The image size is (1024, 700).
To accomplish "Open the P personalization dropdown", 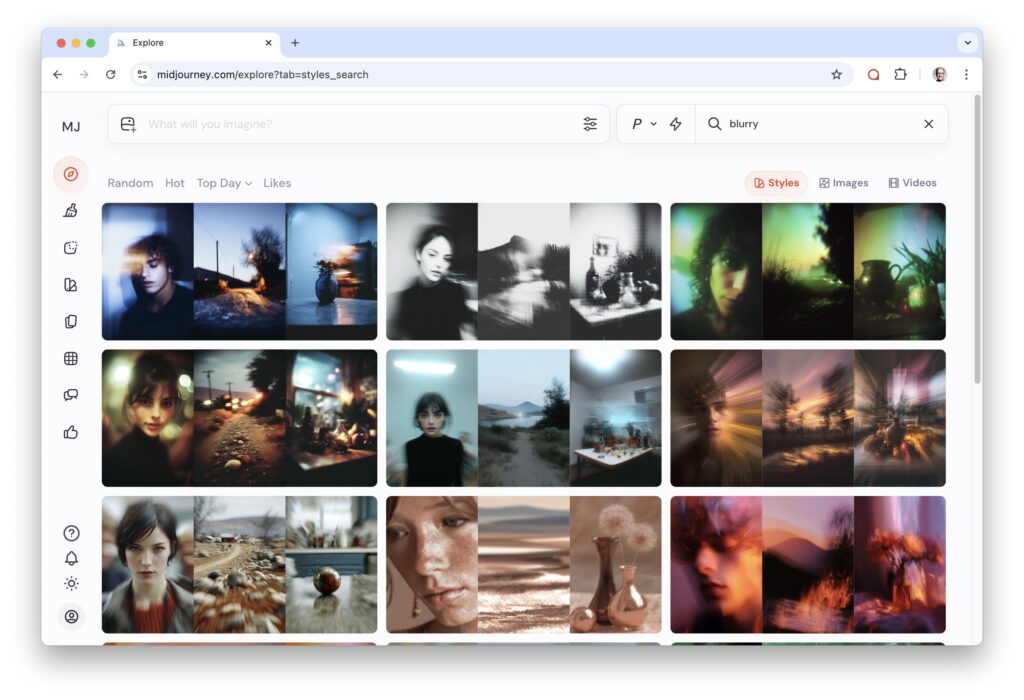I will [643, 124].
